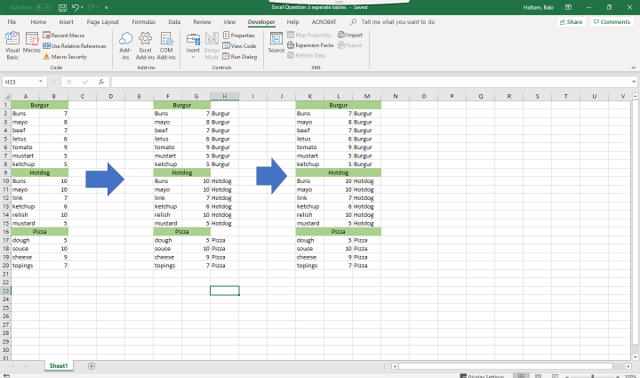This screenshot has height=378, width=640.
Task: Undo the last action
Action: (75, 7)
